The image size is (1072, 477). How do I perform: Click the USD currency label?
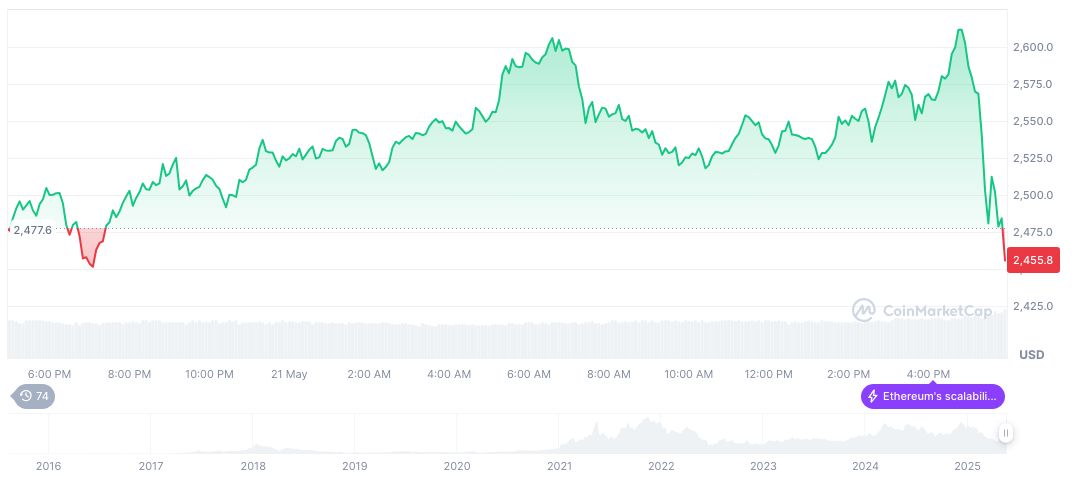tap(1031, 355)
